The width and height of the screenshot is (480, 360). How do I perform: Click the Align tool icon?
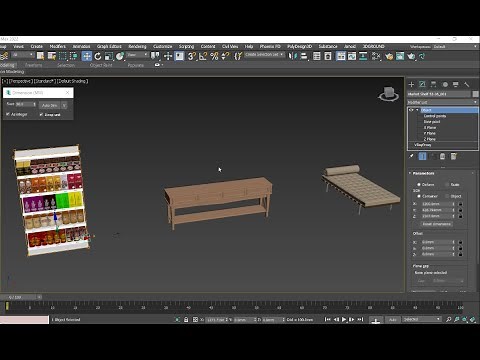pyautogui.click(x=304, y=56)
